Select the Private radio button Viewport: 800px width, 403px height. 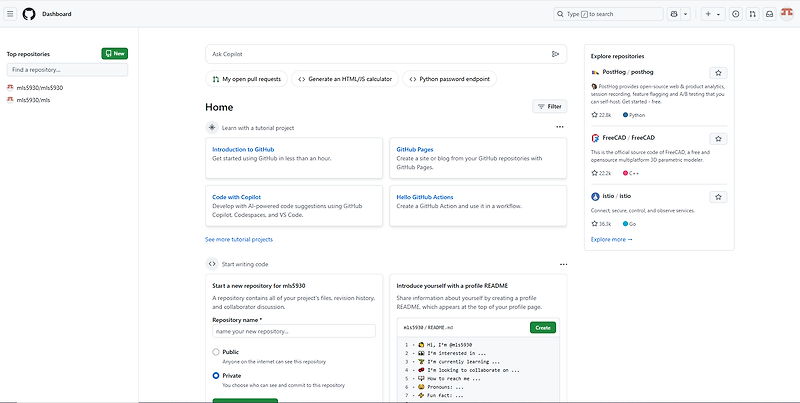pos(216,375)
